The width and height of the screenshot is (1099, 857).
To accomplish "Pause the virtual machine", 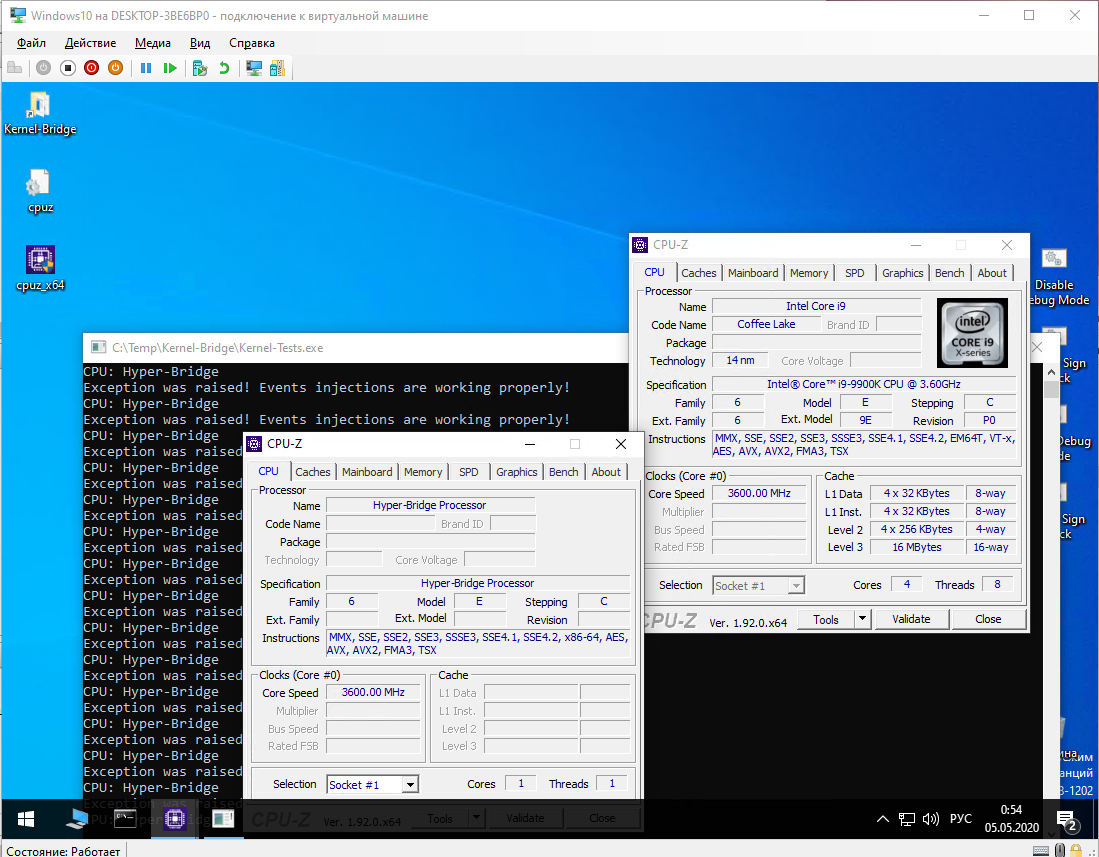I will [x=146, y=68].
